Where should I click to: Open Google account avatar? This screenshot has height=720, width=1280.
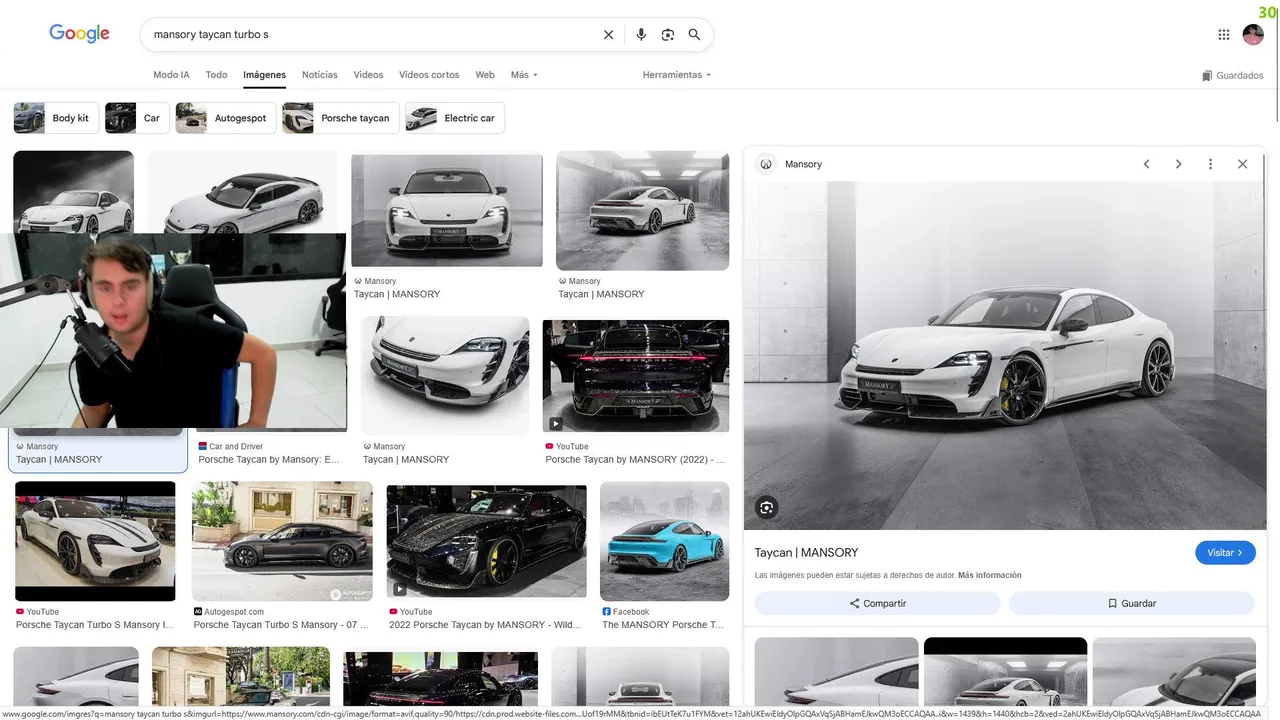[x=1253, y=34]
